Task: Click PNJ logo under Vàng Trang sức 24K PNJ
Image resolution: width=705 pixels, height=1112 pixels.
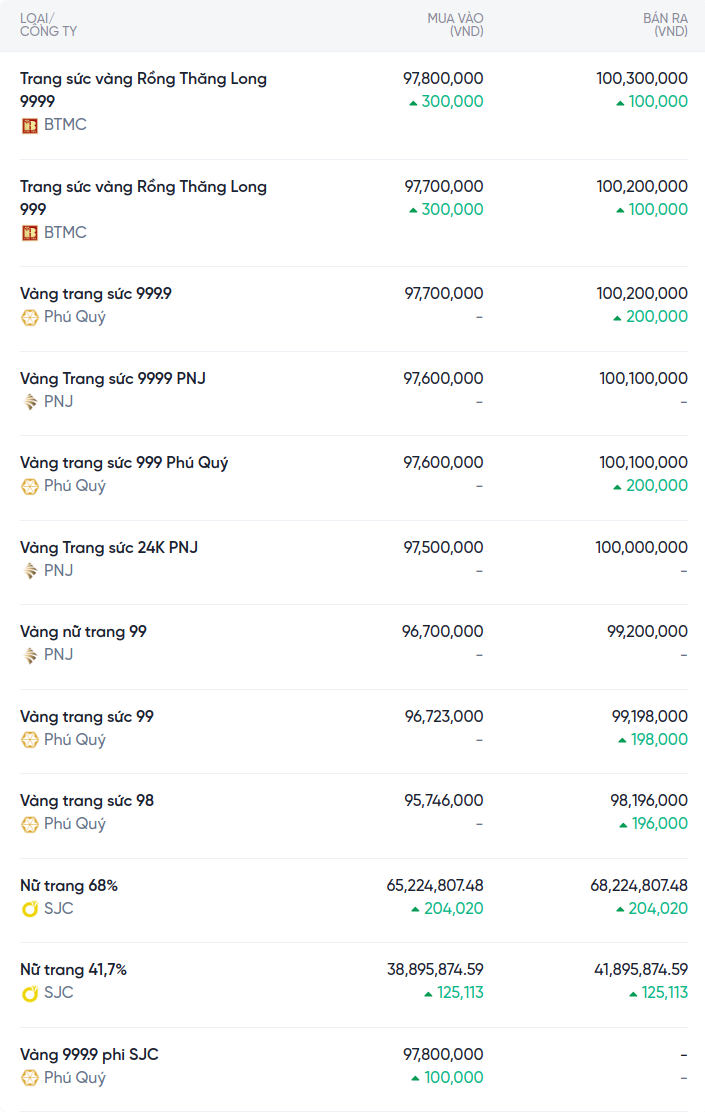Action: point(29,571)
